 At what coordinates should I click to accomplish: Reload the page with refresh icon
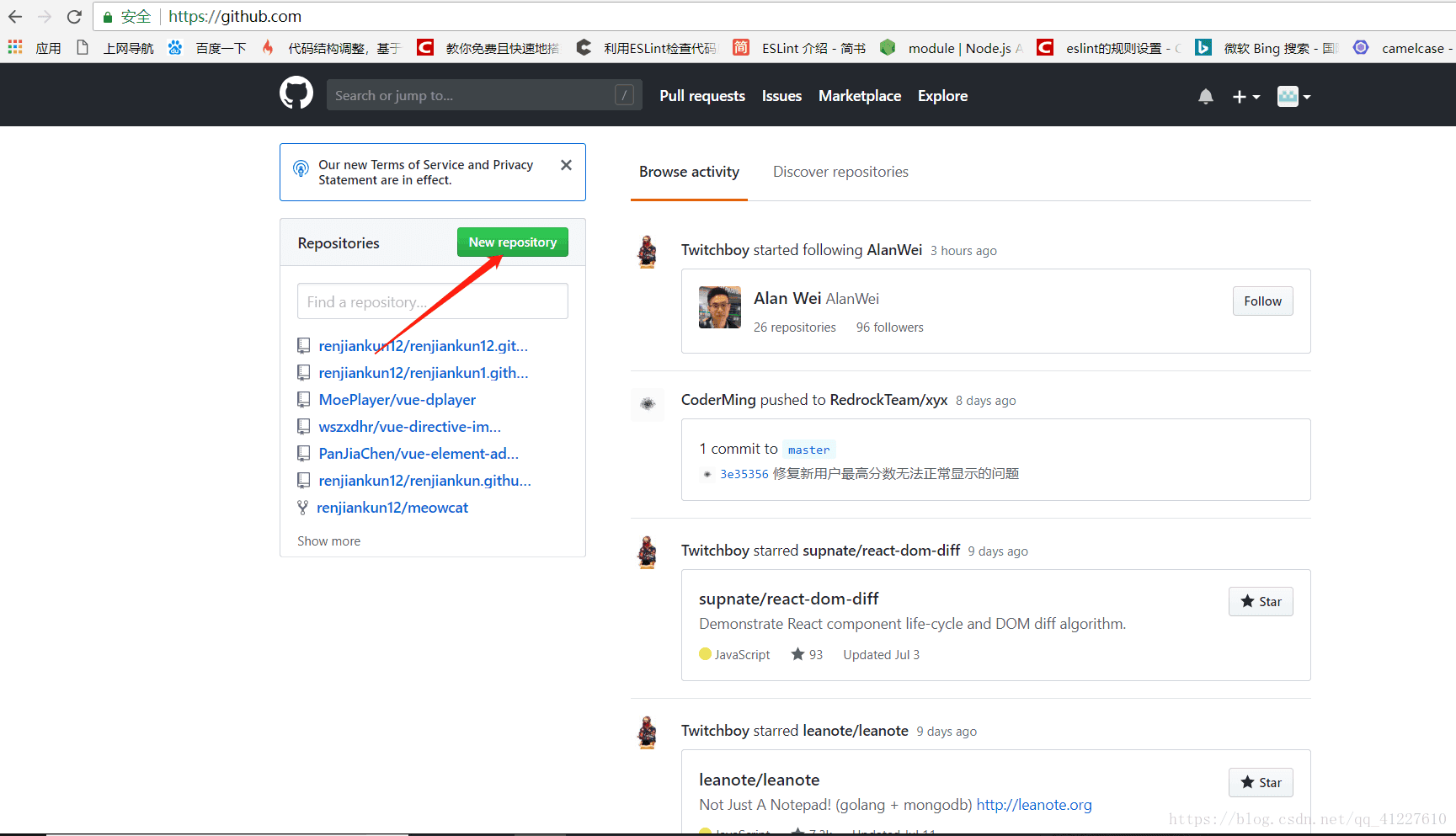coord(74,16)
